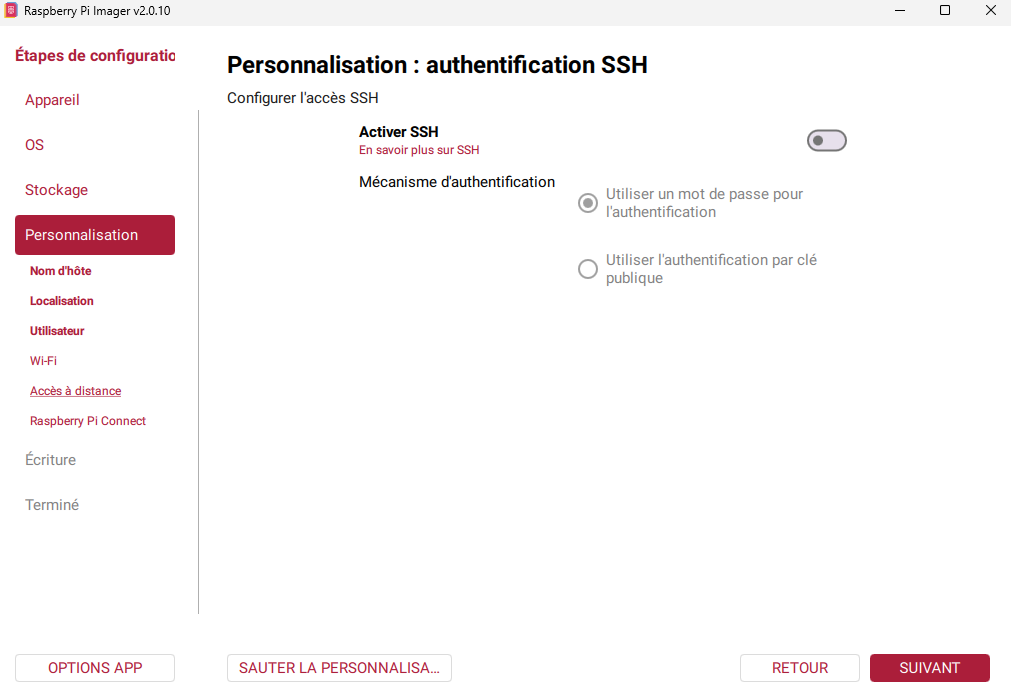This screenshot has width=1011, height=687.
Task: Click the Accès à distance sub-step
Action: (x=75, y=391)
